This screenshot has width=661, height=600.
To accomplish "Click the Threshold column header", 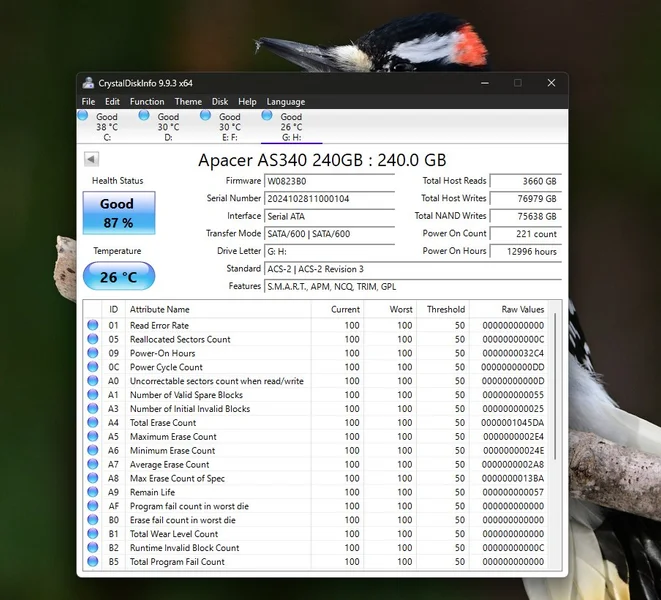I will pyautogui.click(x=443, y=309).
